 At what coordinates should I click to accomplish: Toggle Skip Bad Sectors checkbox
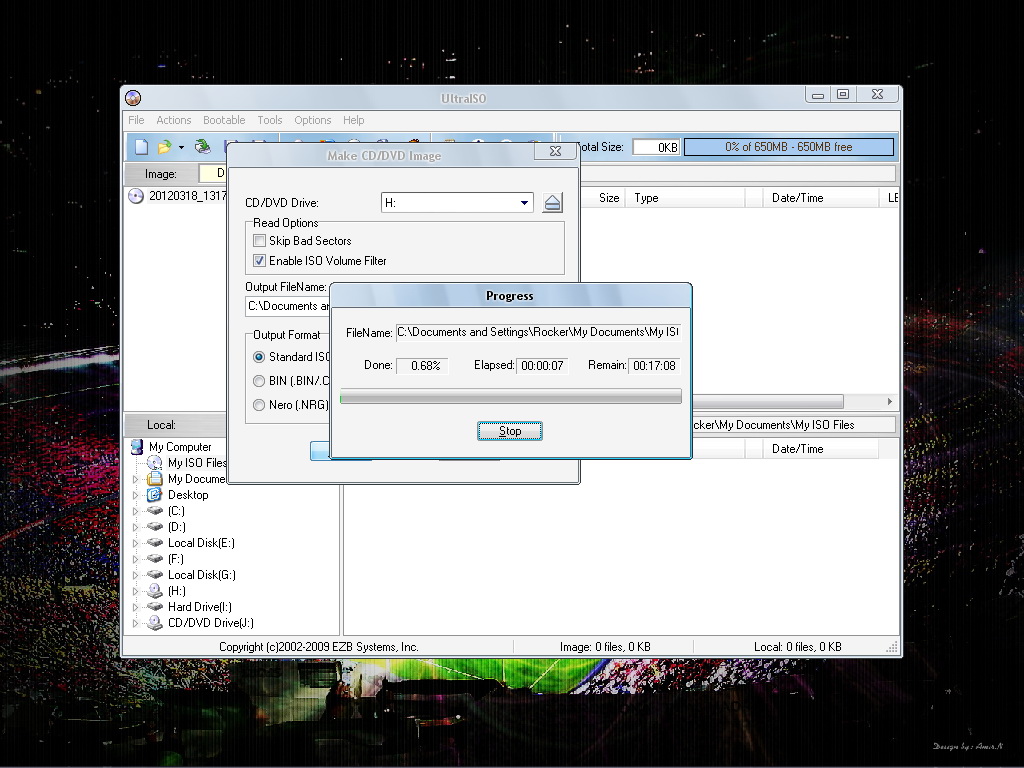pyautogui.click(x=259, y=240)
